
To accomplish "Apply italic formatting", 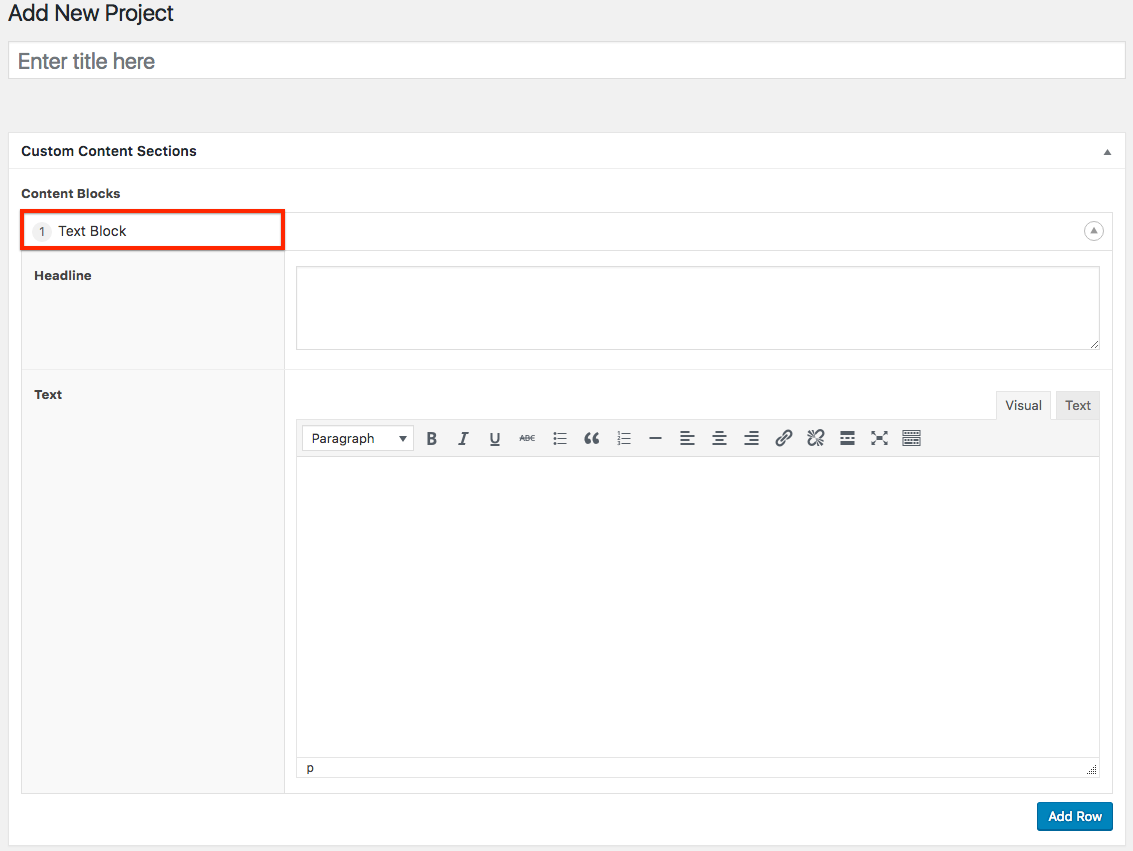I will pyautogui.click(x=463, y=438).
